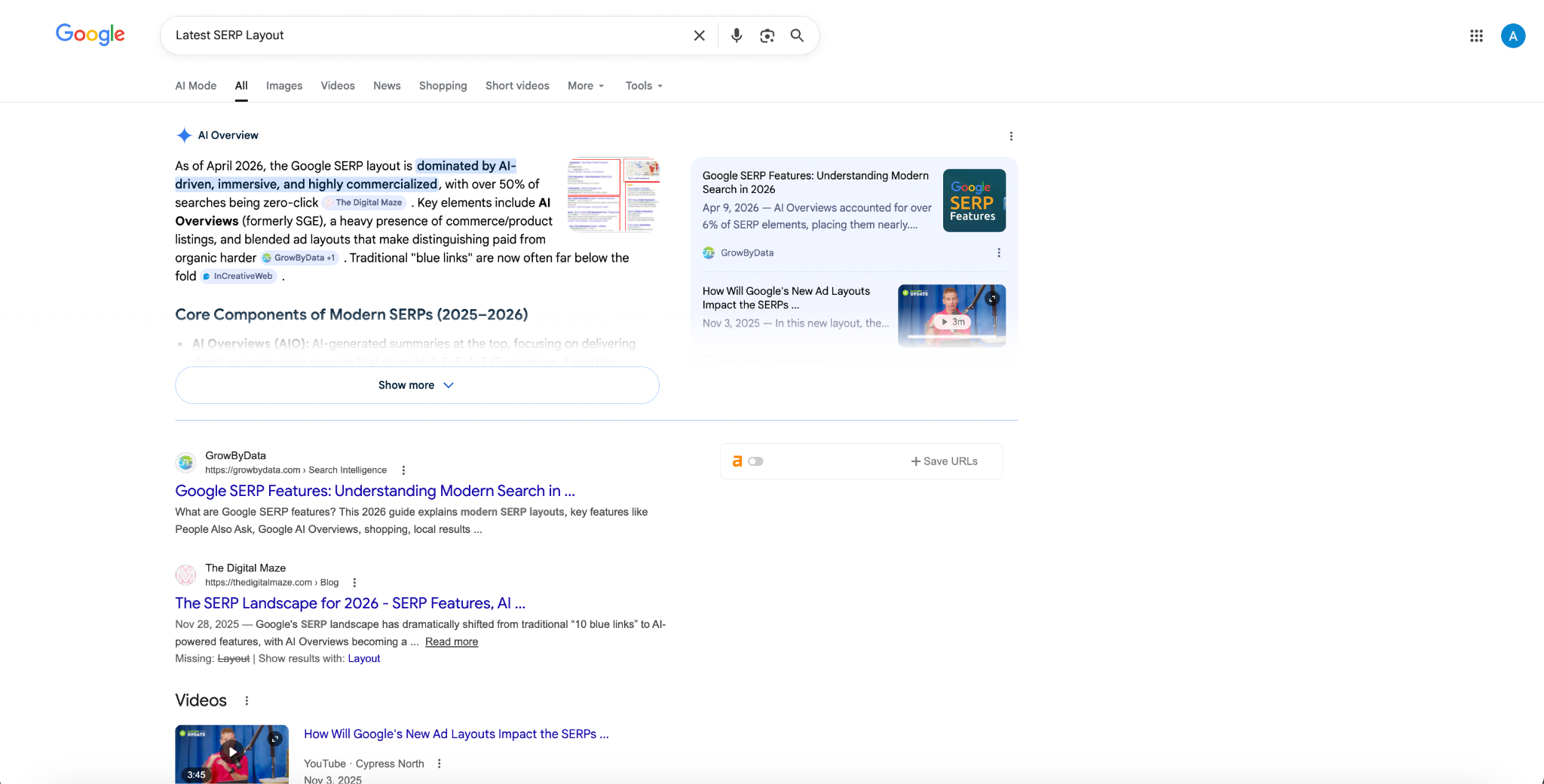This screenshot has width=1544, height=784.
Task: Open the AI Mode tab
Action: [x=195, y=85]
